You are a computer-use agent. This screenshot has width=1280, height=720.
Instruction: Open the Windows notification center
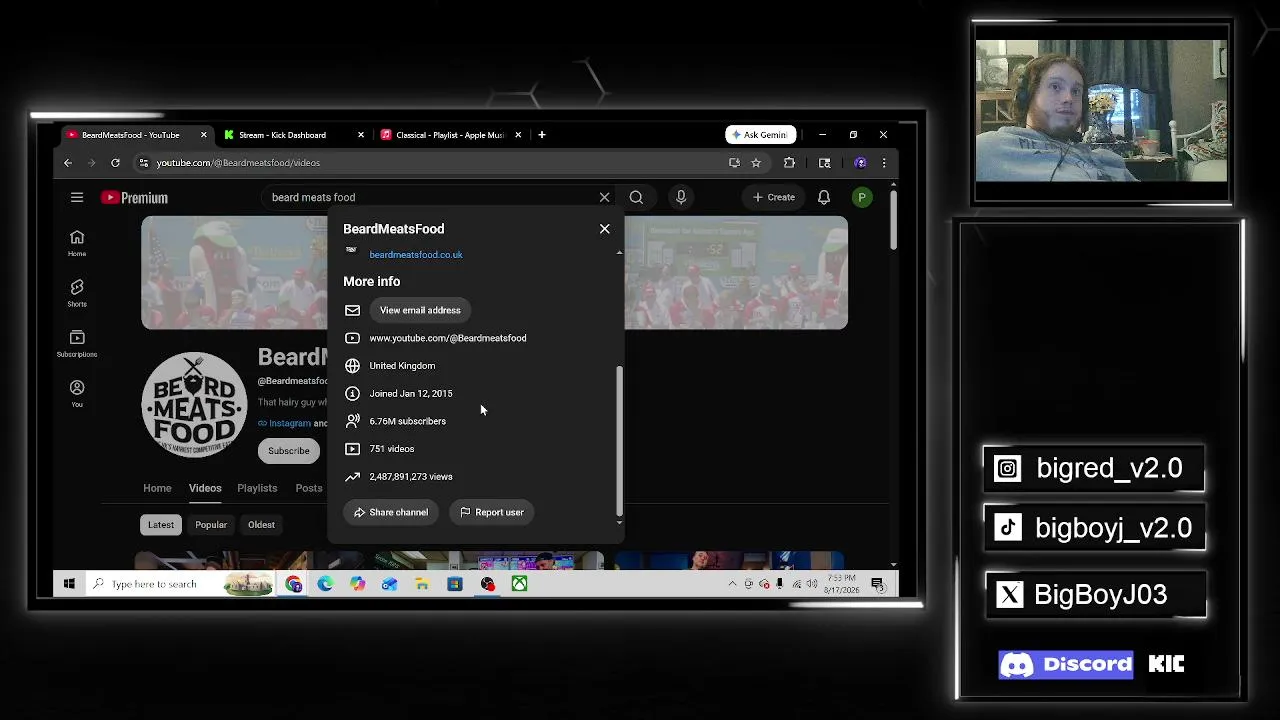coord(877,584)
